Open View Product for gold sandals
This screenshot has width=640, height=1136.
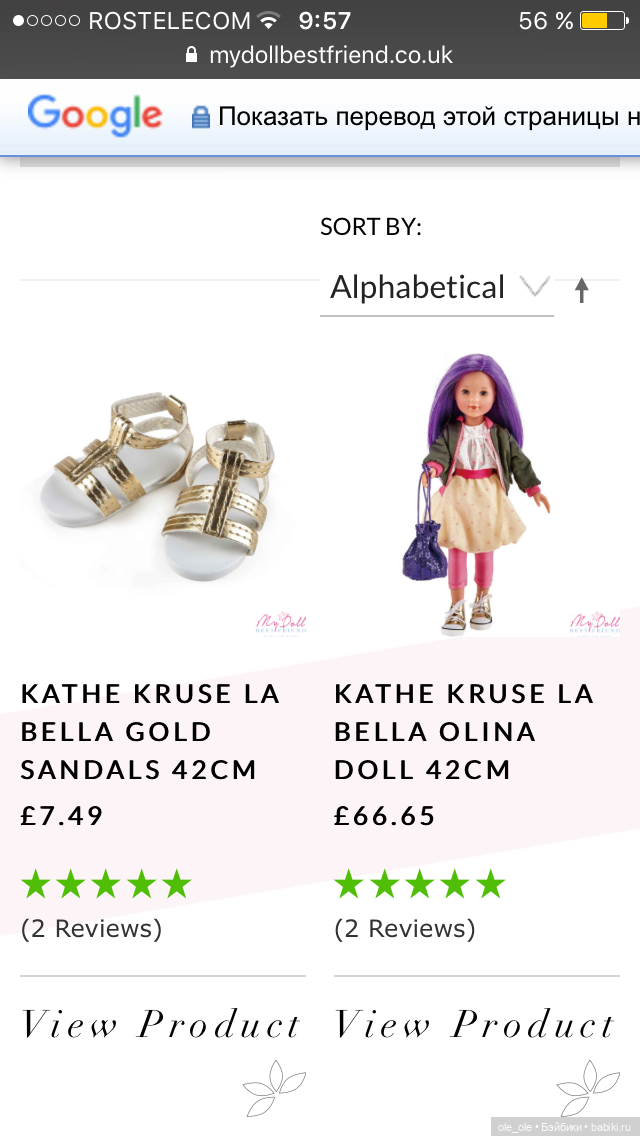[x=162, y=1025]
